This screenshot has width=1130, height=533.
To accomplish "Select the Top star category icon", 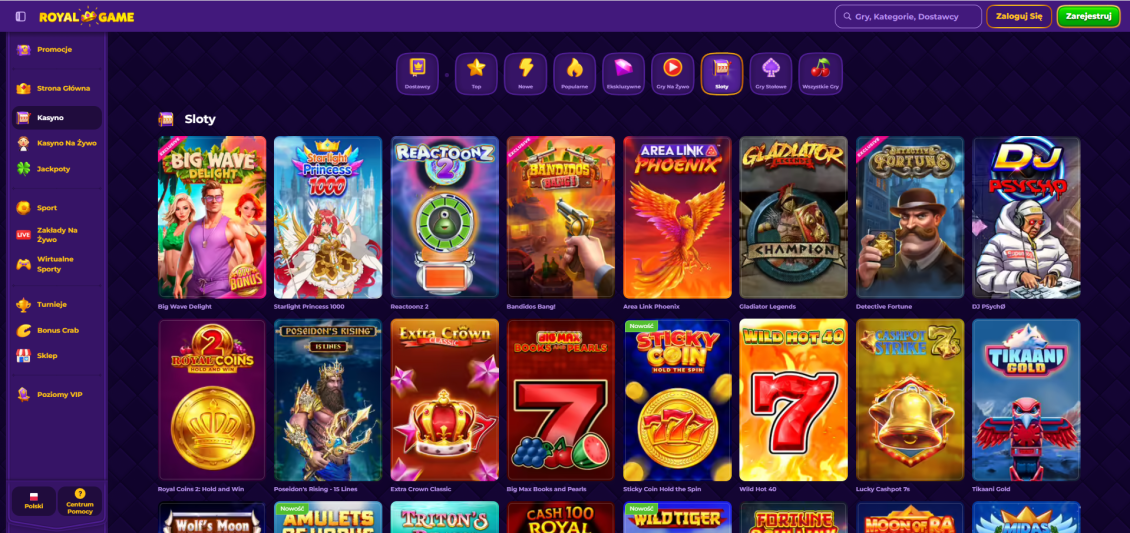I will click(x=476, y=73).
